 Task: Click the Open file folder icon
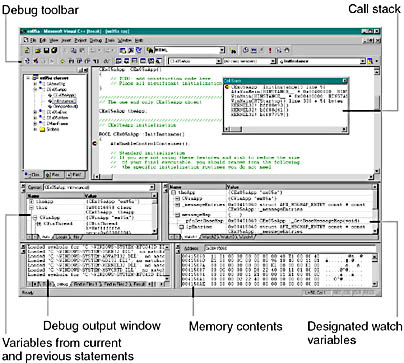coord(38,51)
